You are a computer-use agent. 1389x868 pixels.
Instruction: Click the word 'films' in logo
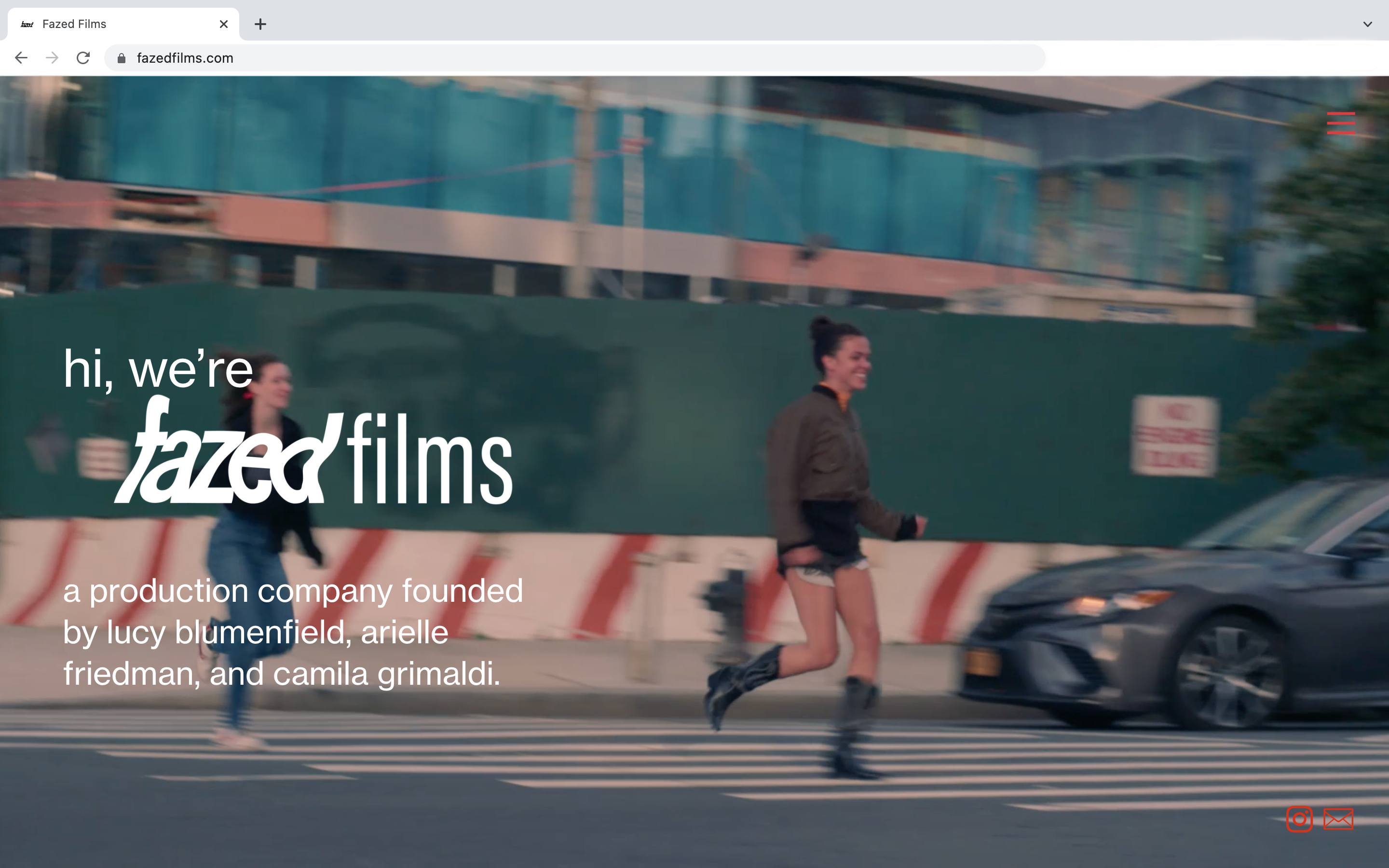[429, 459]
